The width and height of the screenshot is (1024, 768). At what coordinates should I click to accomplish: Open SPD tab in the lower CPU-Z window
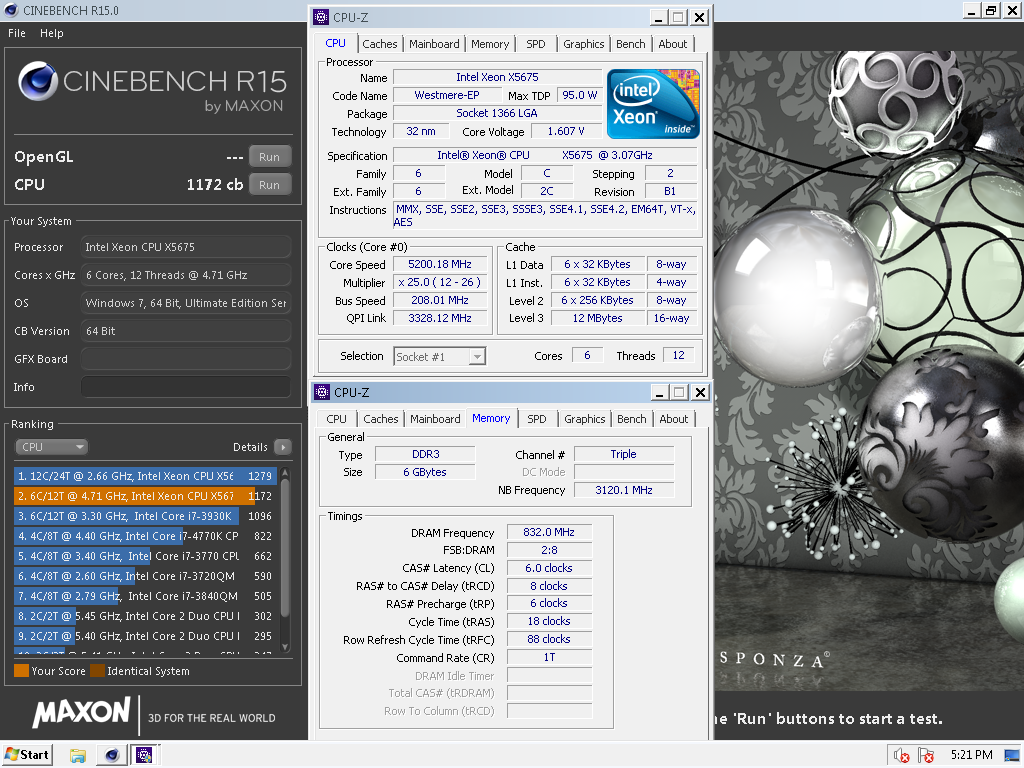tap(537, 419)
